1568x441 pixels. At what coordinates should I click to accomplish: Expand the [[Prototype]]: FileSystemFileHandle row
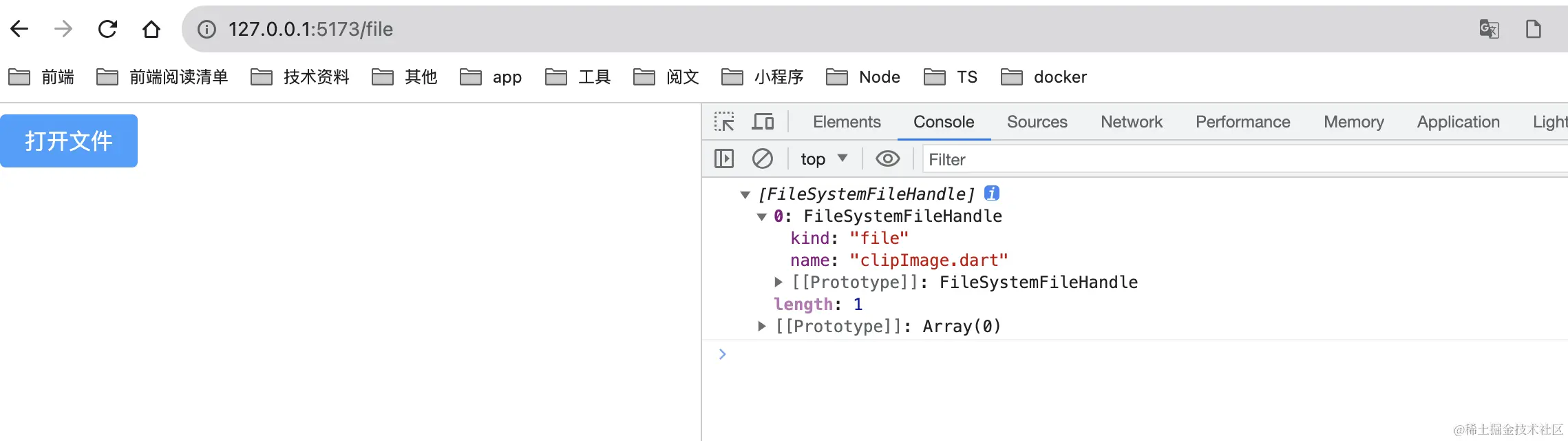tap(778, 282)
